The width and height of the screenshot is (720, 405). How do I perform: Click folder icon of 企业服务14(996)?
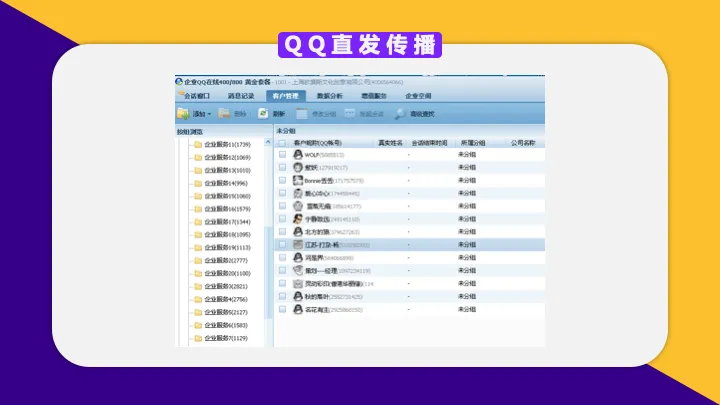[198, 183]
